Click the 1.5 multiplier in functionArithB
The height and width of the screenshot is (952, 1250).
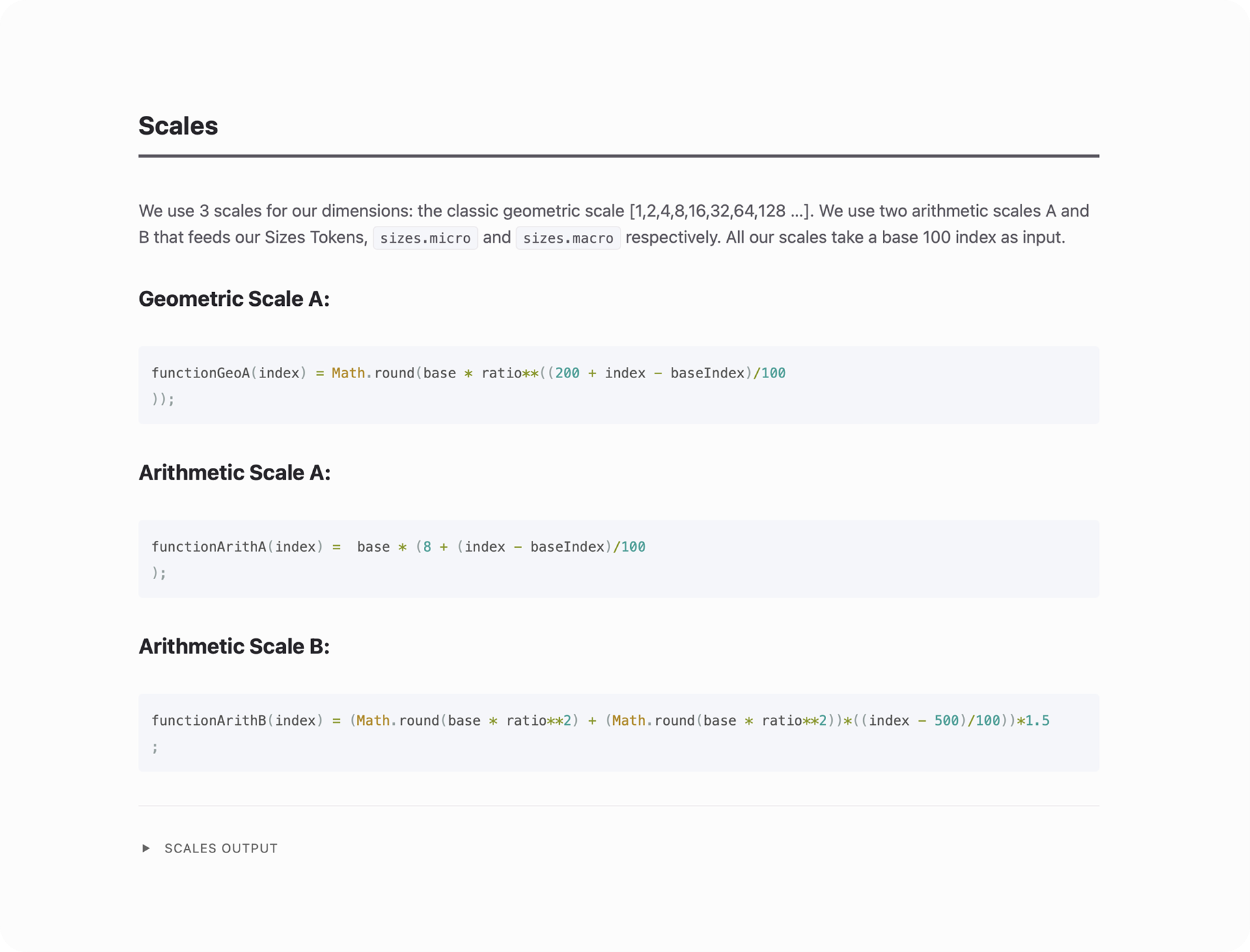[x=1038, y=720]
